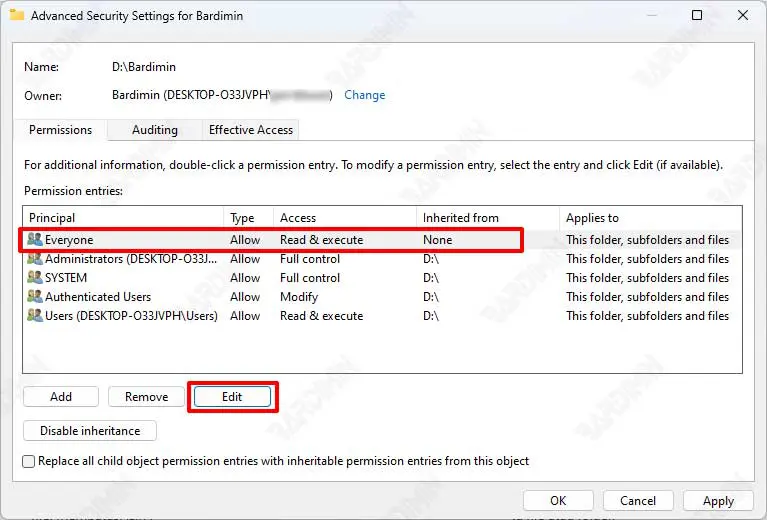The width and height of the screenshot is (767, 520).
Task: Click the Add button
Action: point(61,396)
